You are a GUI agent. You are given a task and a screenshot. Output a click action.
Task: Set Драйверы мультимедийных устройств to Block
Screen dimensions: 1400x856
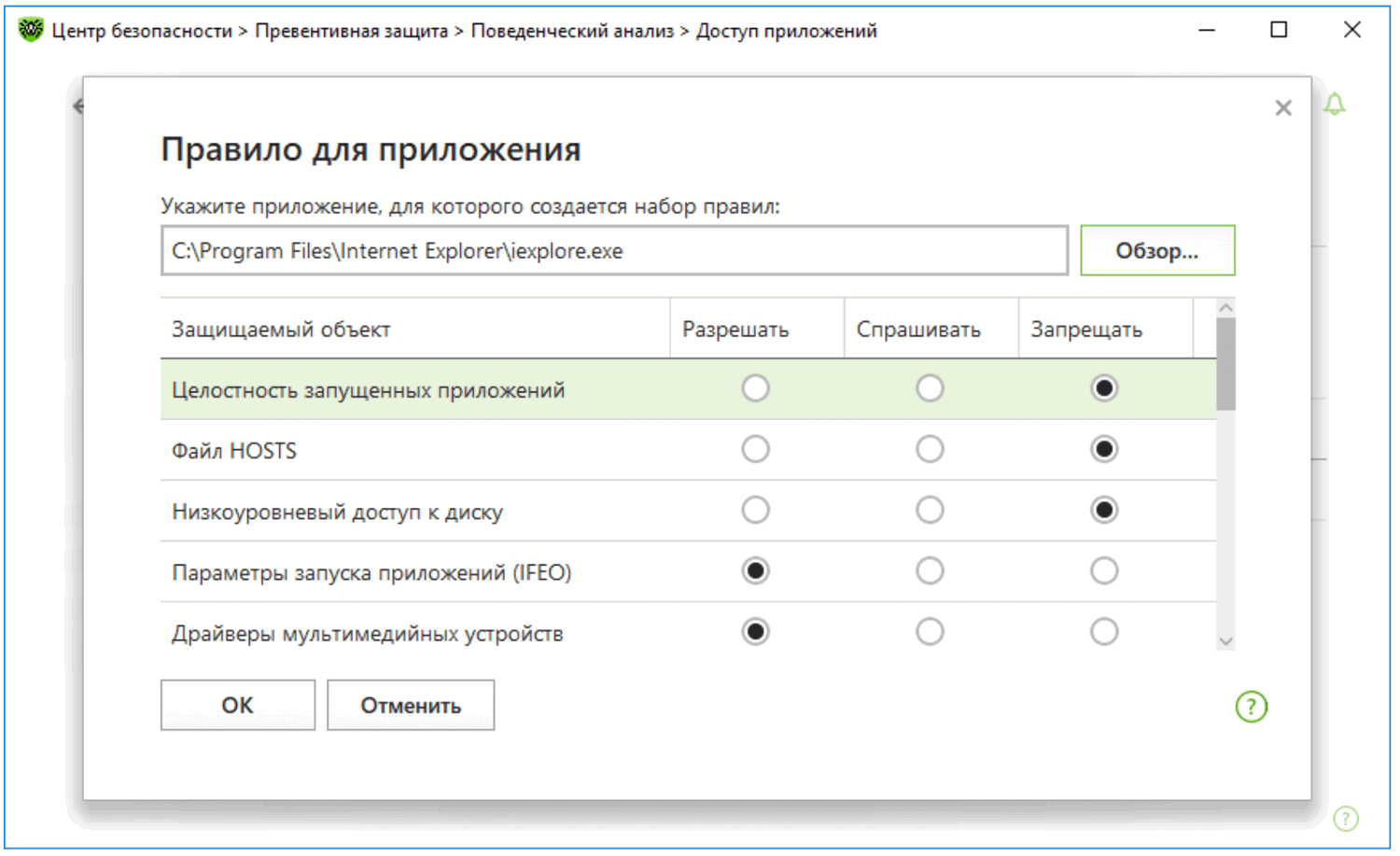1104,632
